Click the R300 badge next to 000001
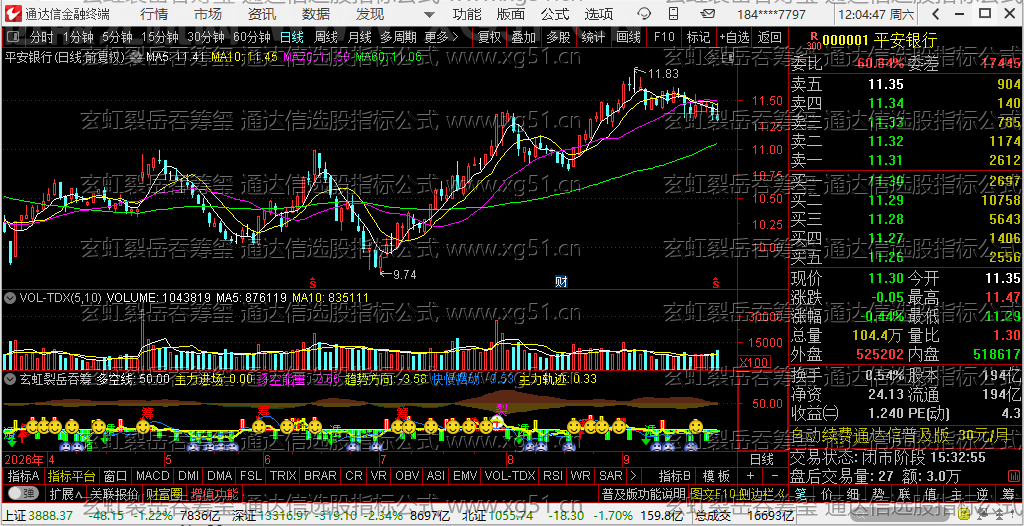The height and width of the screenshot is (526, 1024). 814,41
